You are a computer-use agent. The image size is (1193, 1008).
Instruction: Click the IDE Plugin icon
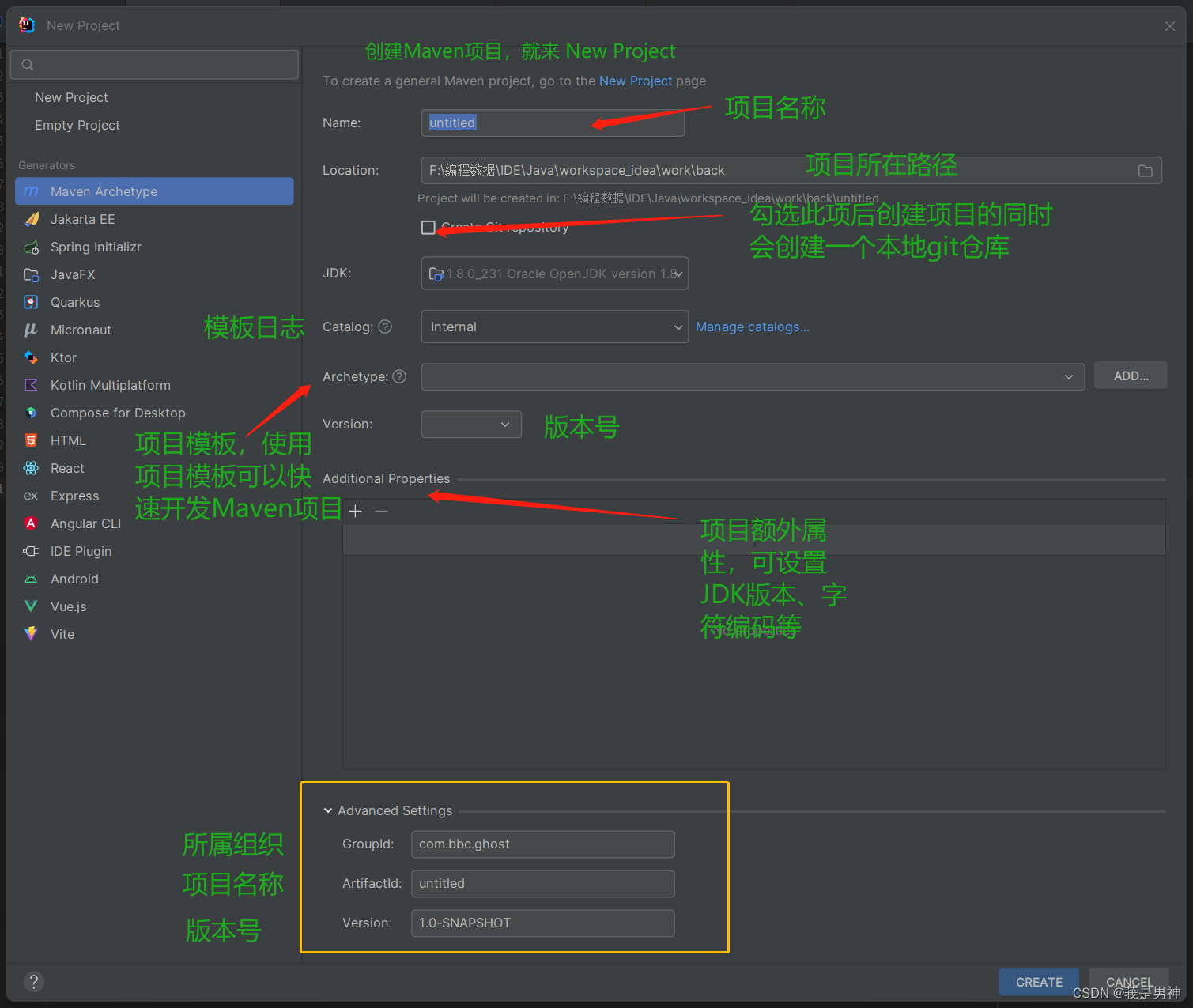point(32,551)
